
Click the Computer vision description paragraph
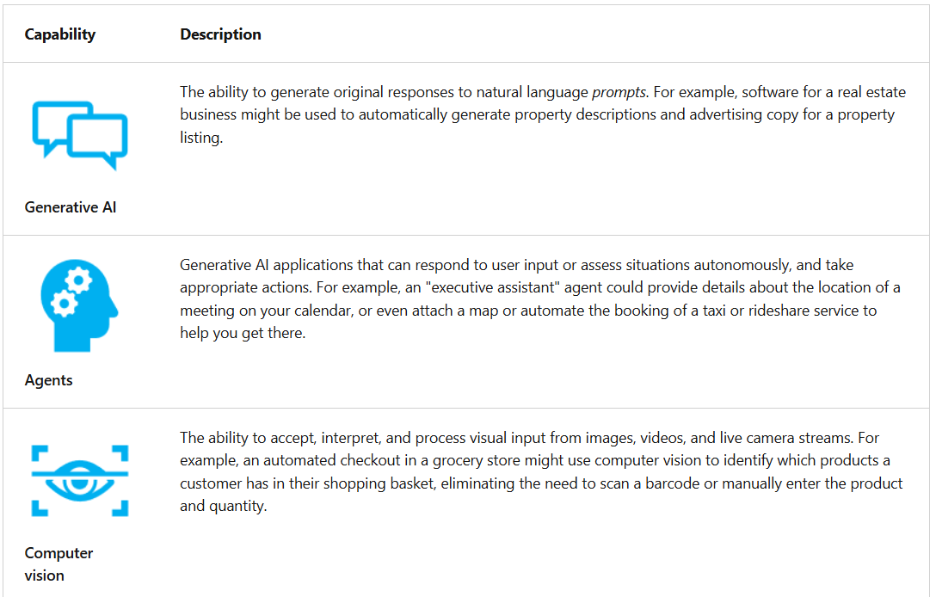541,472
